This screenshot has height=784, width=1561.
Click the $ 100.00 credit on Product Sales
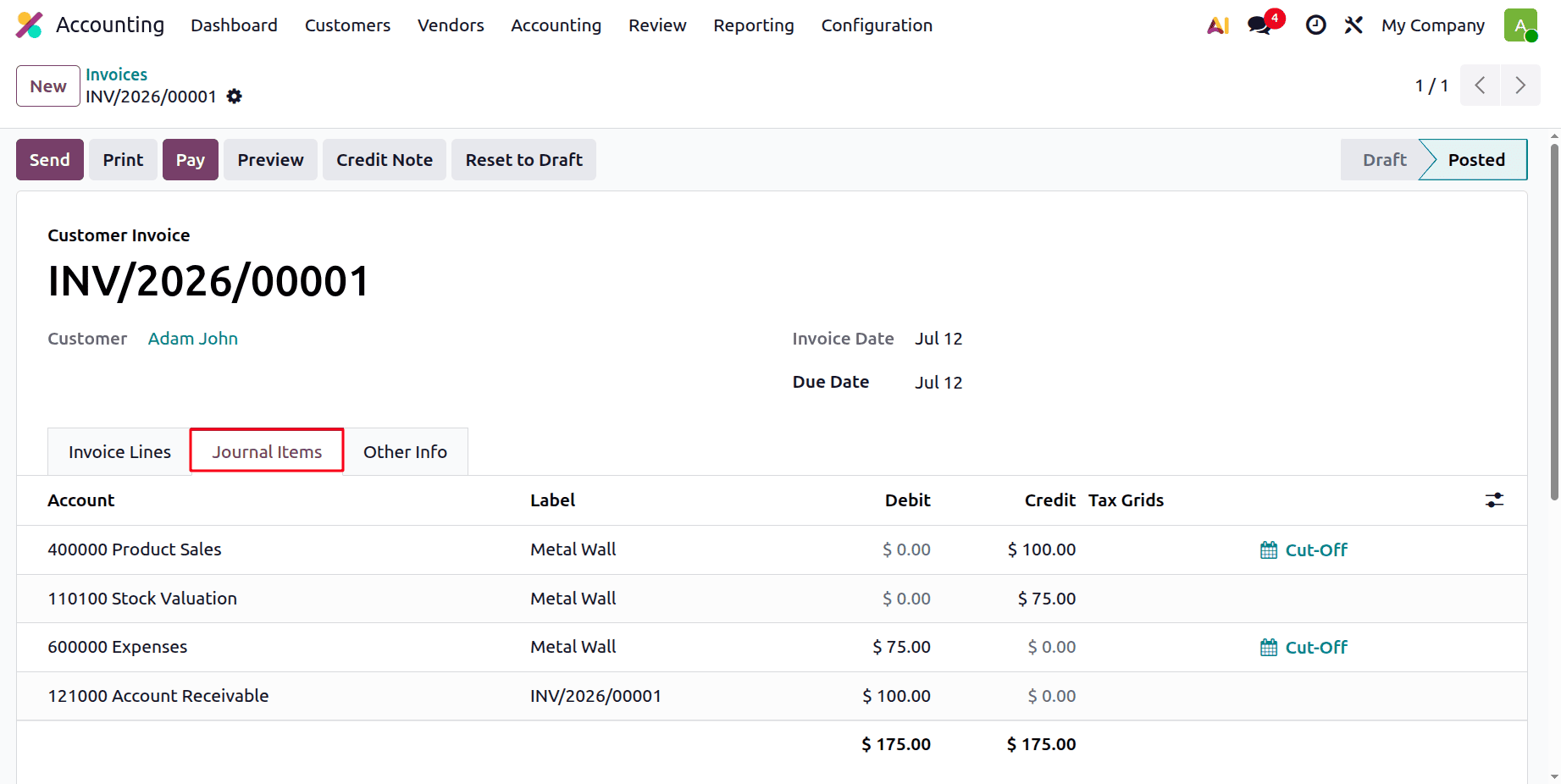coord(1042,550)
